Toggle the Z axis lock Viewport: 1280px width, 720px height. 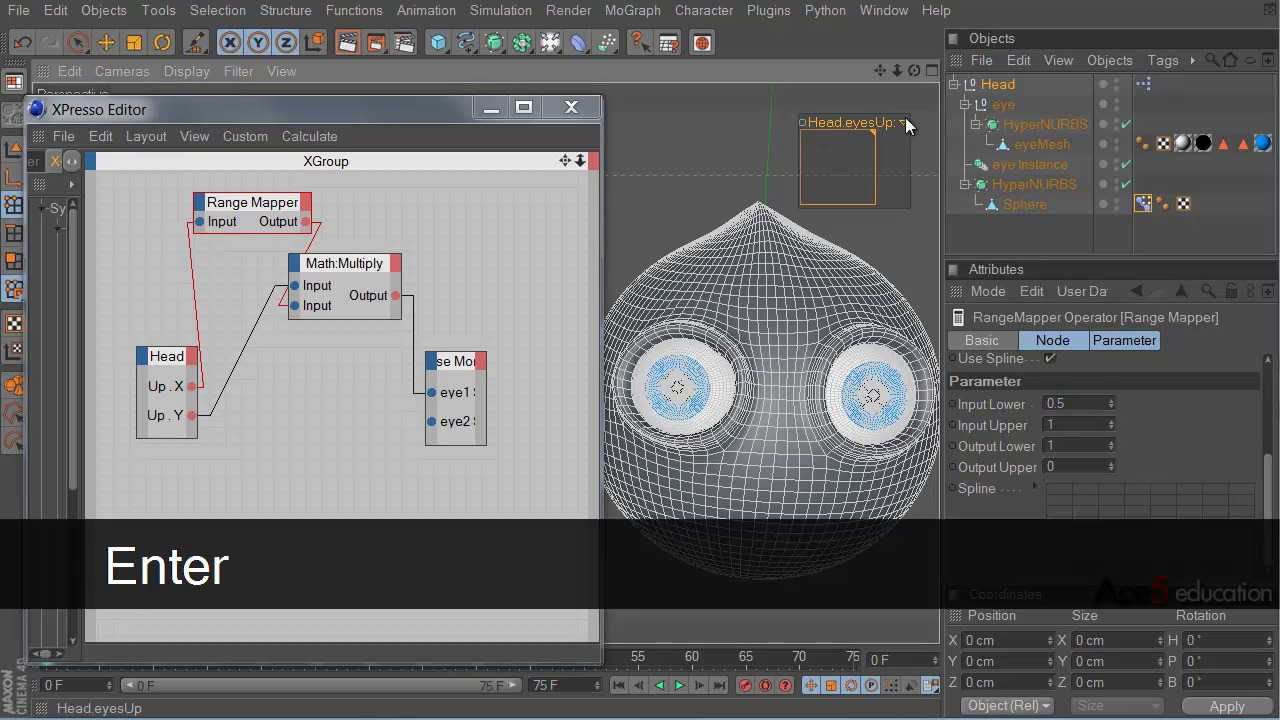[x=286, y=43]
